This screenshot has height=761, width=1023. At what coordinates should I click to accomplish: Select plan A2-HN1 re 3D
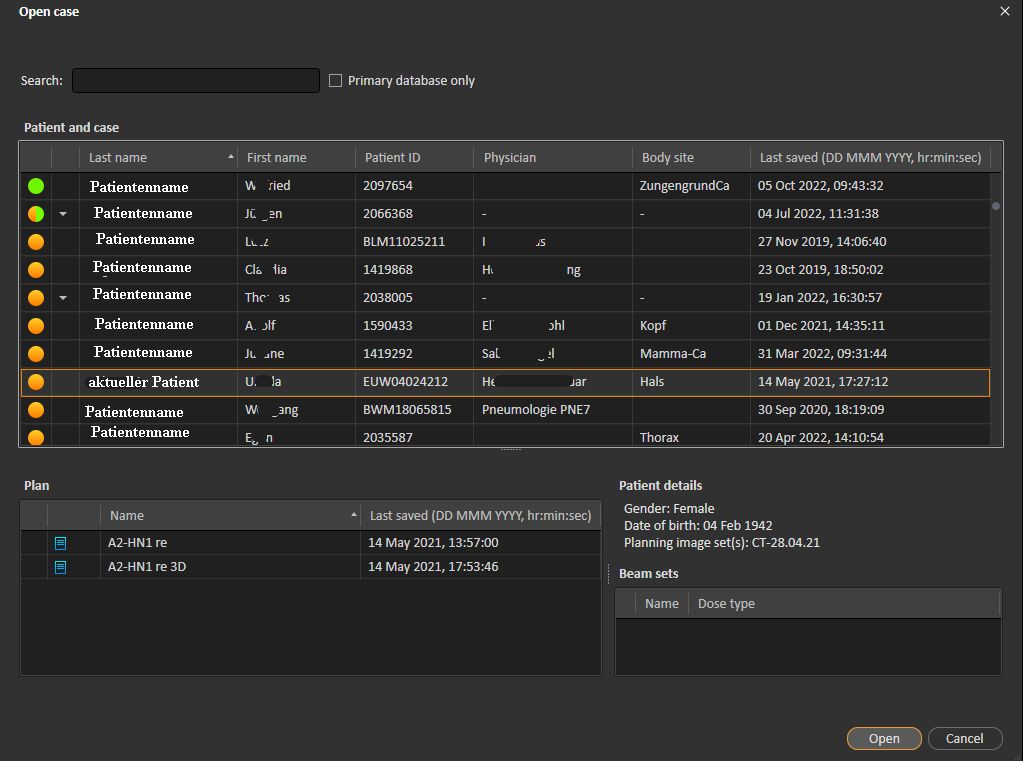(145, 567)
